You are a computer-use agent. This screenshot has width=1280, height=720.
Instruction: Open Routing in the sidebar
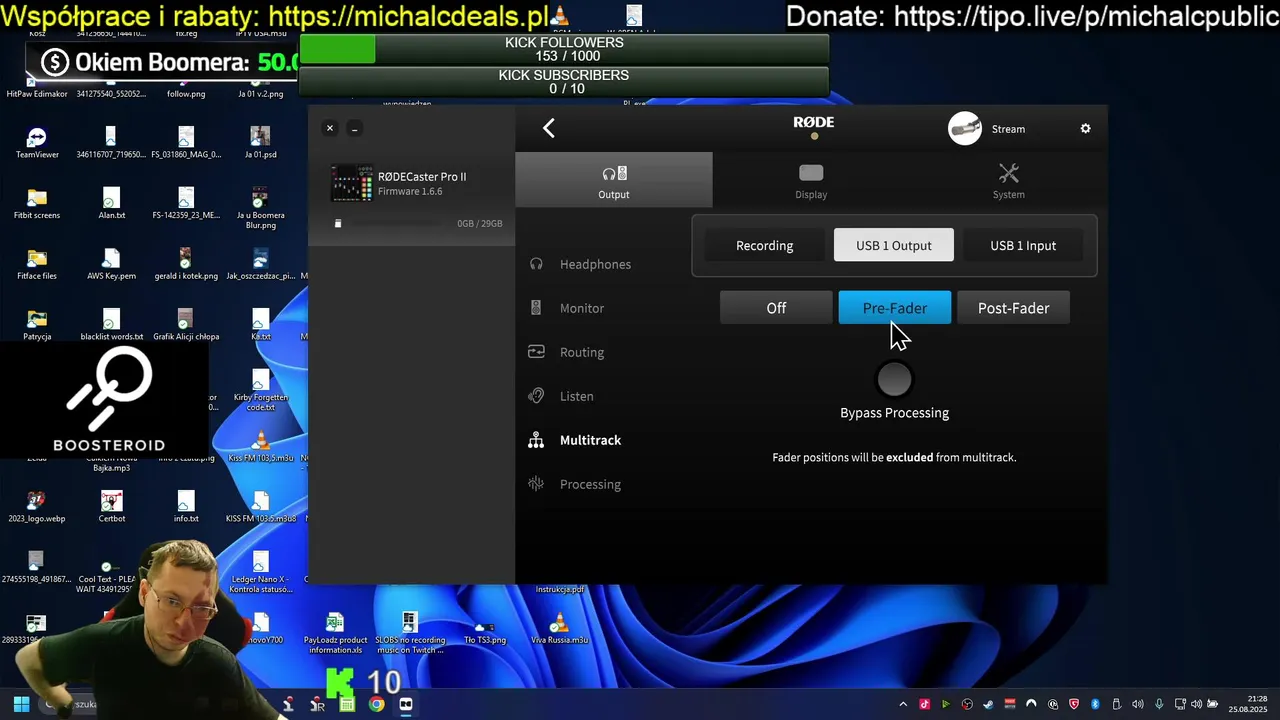coord(582,352)
